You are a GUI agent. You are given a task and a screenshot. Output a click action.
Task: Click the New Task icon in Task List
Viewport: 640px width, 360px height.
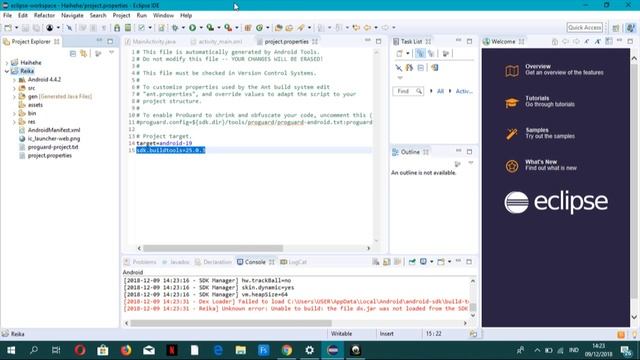pyautogui.click(x=400, y=53)
